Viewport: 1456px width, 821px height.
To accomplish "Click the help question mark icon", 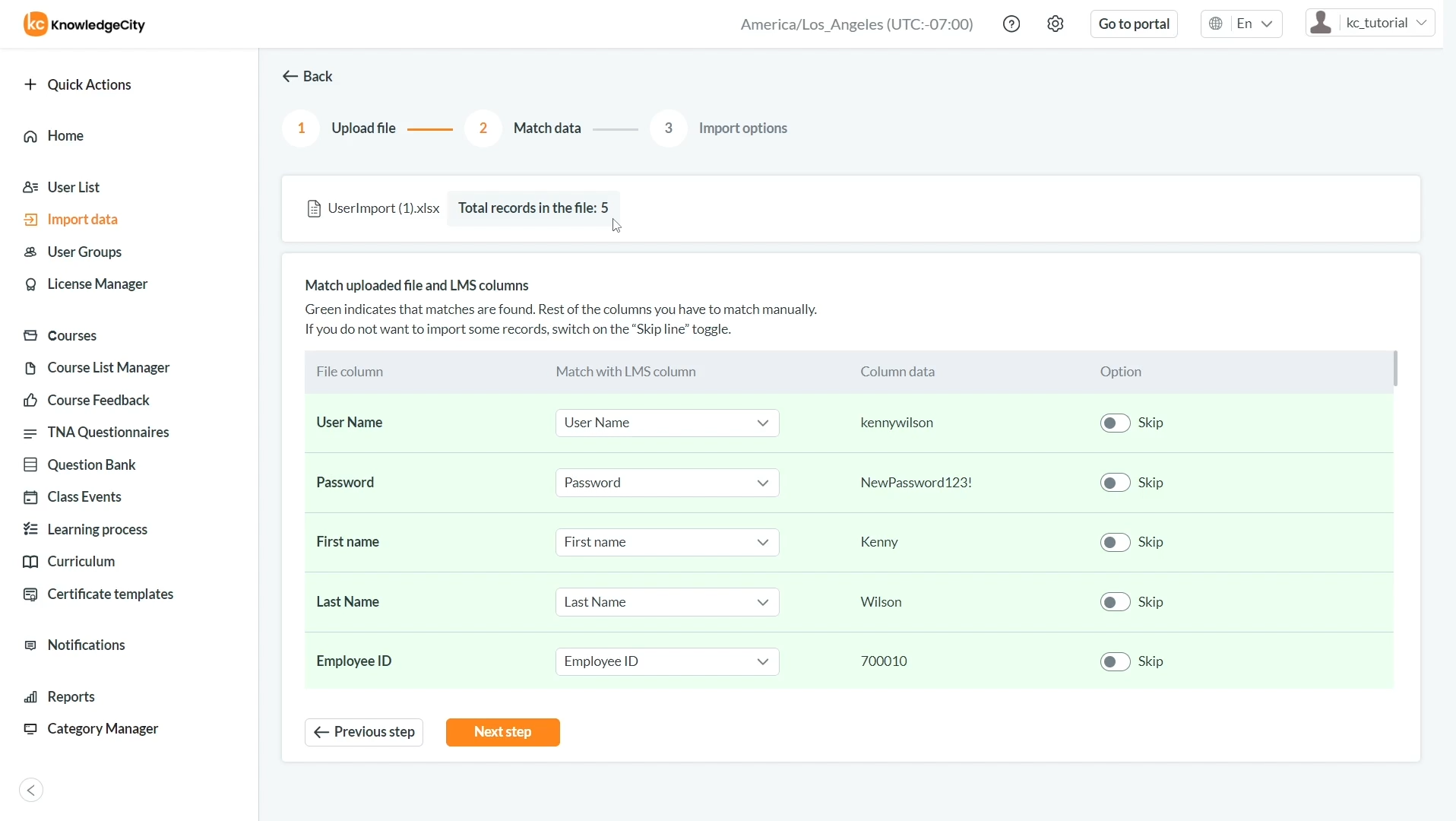I will [x=1011, y=24].
